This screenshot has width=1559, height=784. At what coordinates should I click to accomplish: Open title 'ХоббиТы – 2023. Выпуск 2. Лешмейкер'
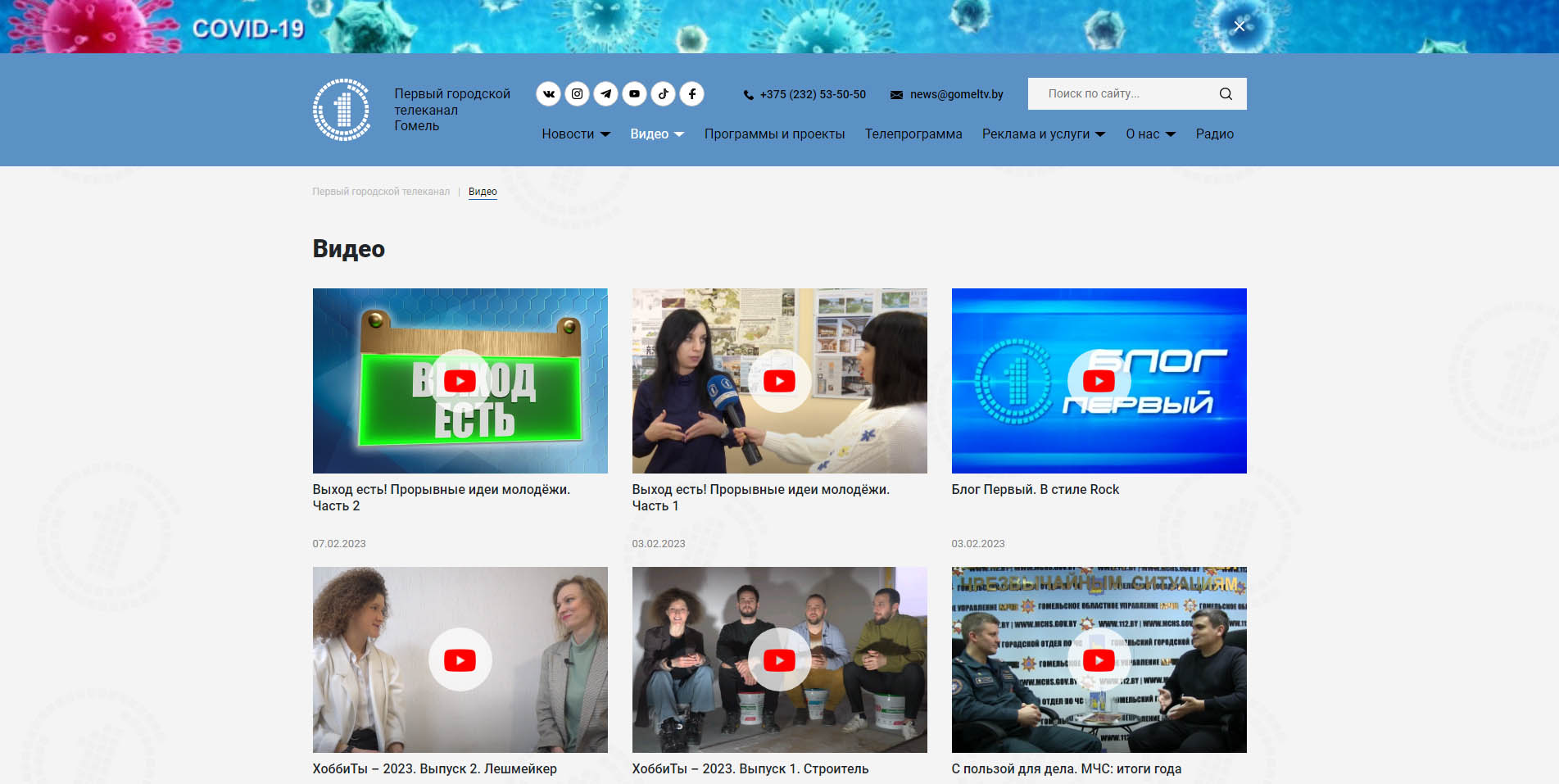[435, 768]
